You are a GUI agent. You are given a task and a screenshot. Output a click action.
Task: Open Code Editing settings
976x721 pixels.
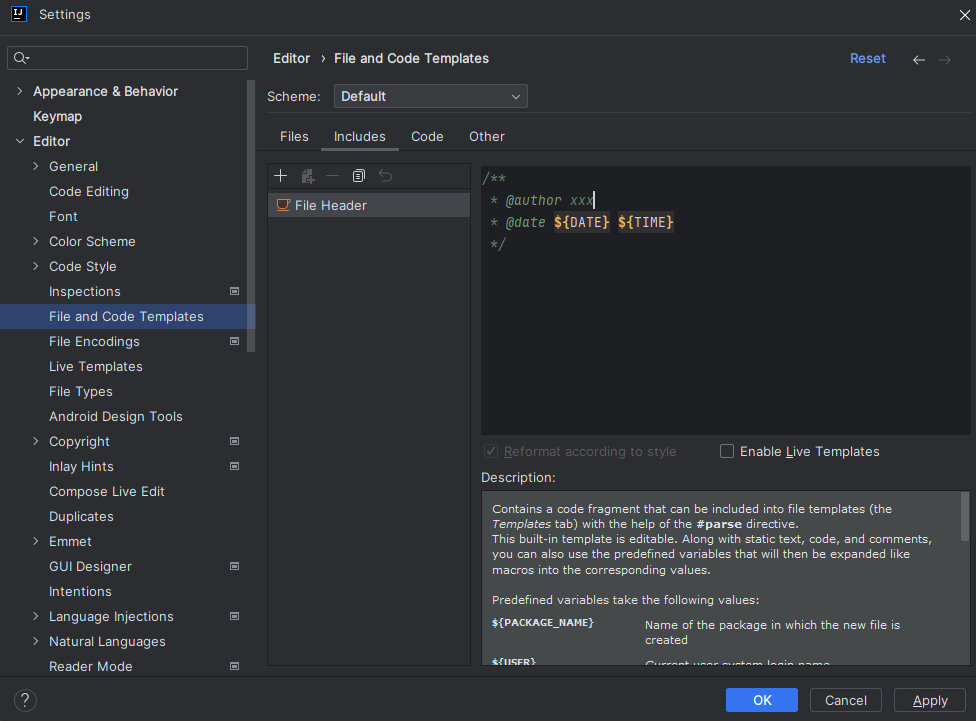point(89,192)
